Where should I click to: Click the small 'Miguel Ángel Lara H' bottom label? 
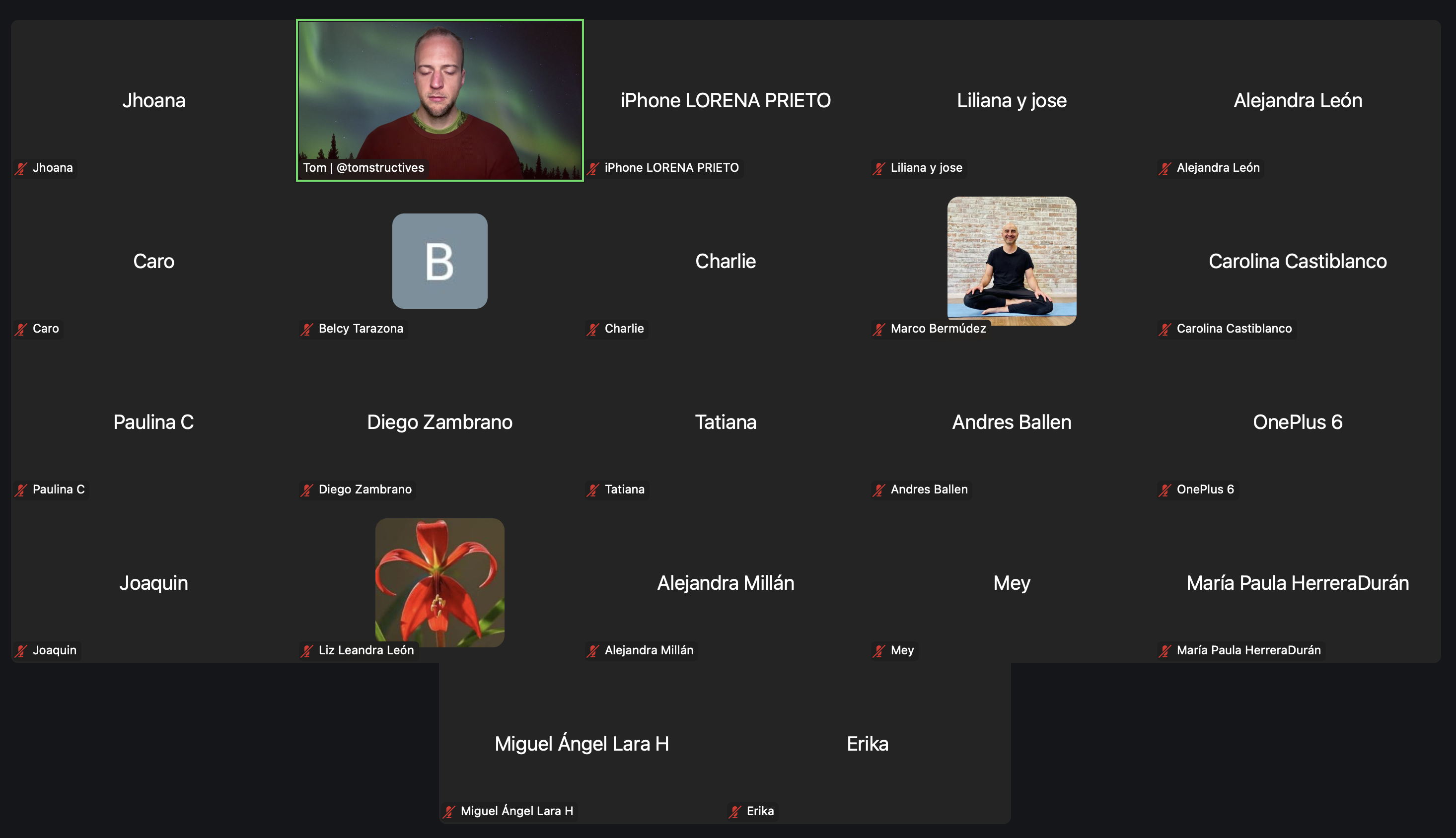(x=516, y=810)
